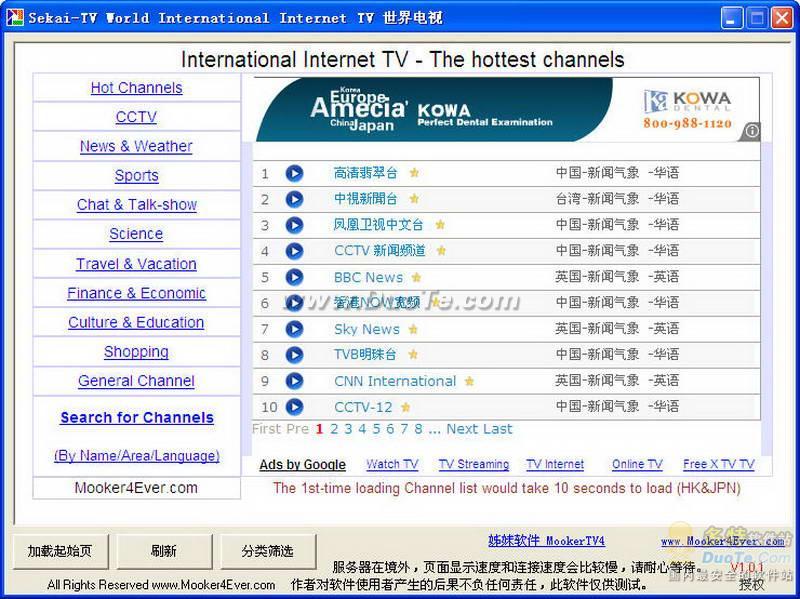Viewport: 800px width, 599px height.
Task: Click the star beside CCTV-12
Action: (x=406, y=407)
